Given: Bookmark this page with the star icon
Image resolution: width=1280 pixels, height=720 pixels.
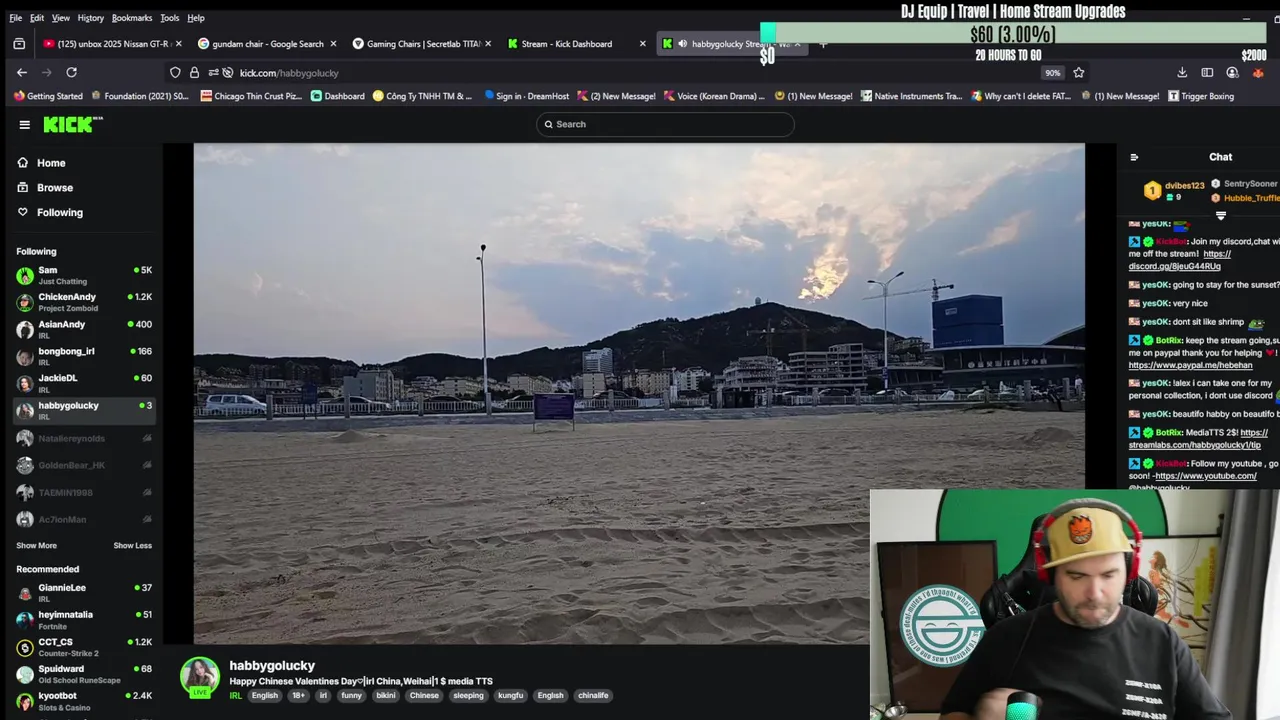Looking at the screenshot, I should click(1078, 72).
